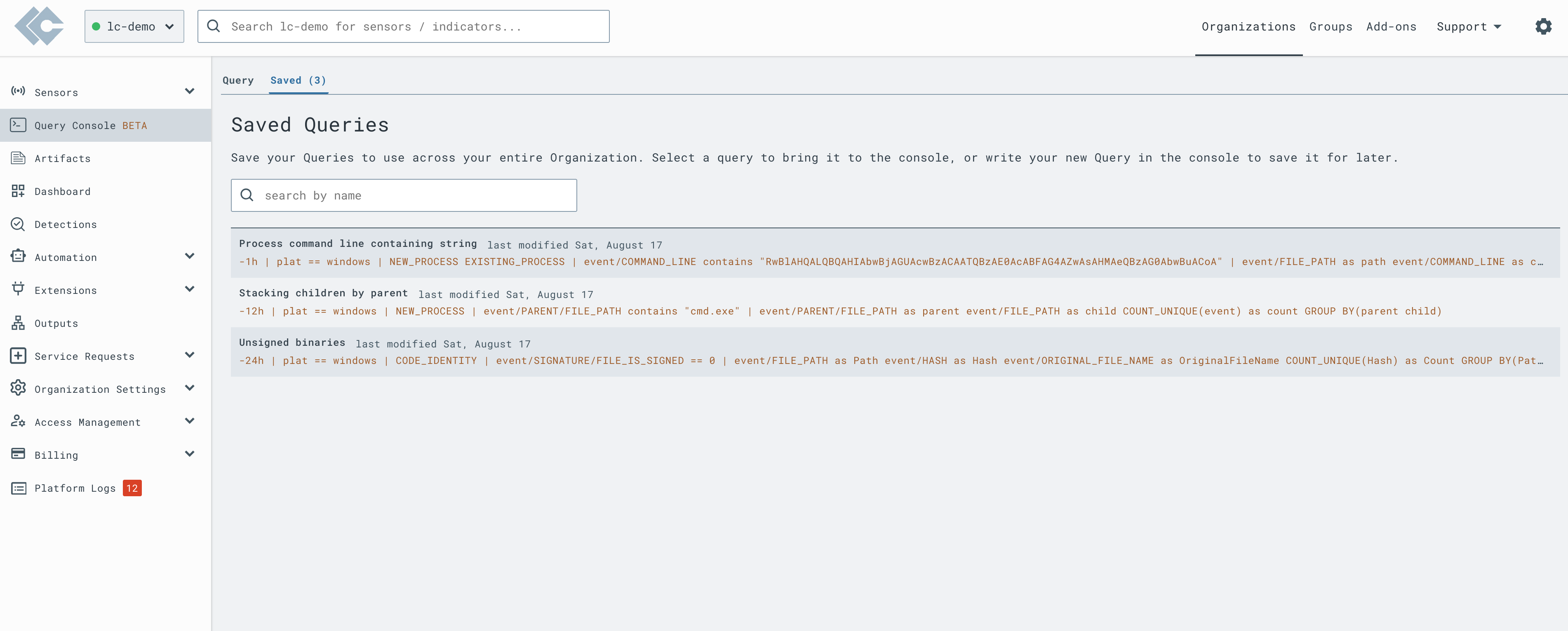Click the Dashboard sidebar icon
Image resolution: width=1568 pixels, height=631 pixels.
click(18, 191)
